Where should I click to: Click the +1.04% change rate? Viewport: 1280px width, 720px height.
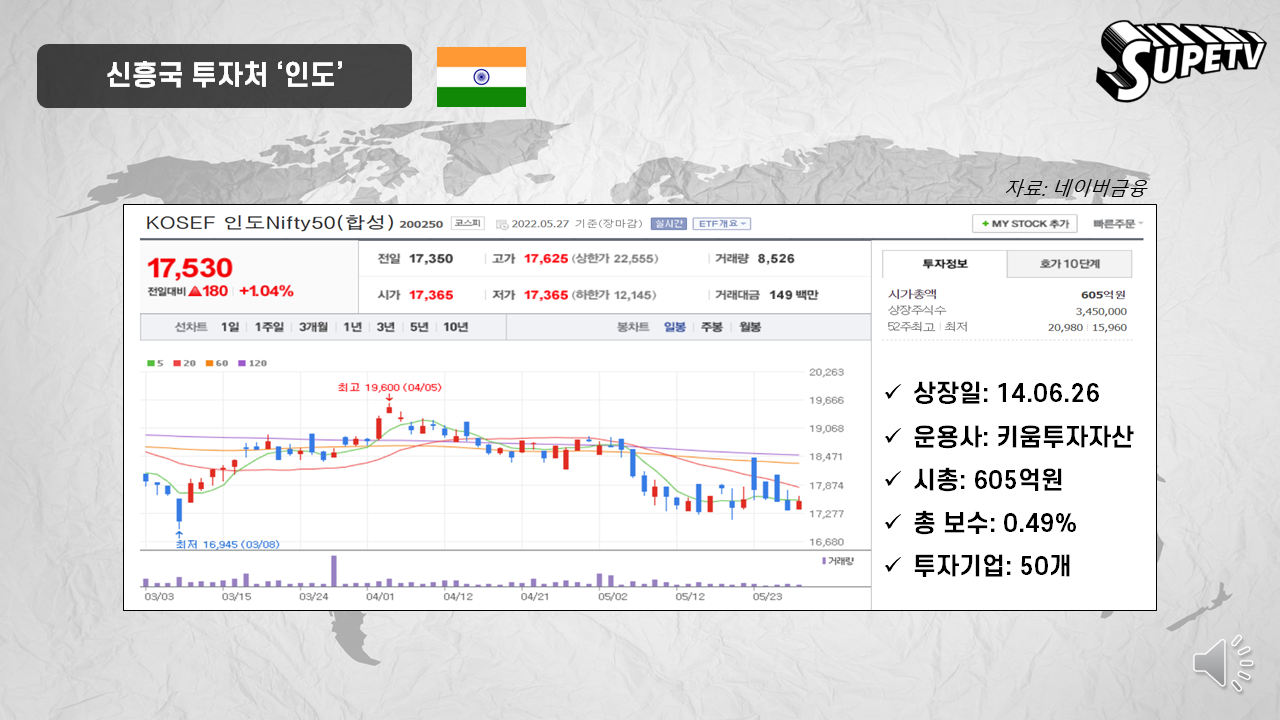pyautogui.click(x=266, y=291)
